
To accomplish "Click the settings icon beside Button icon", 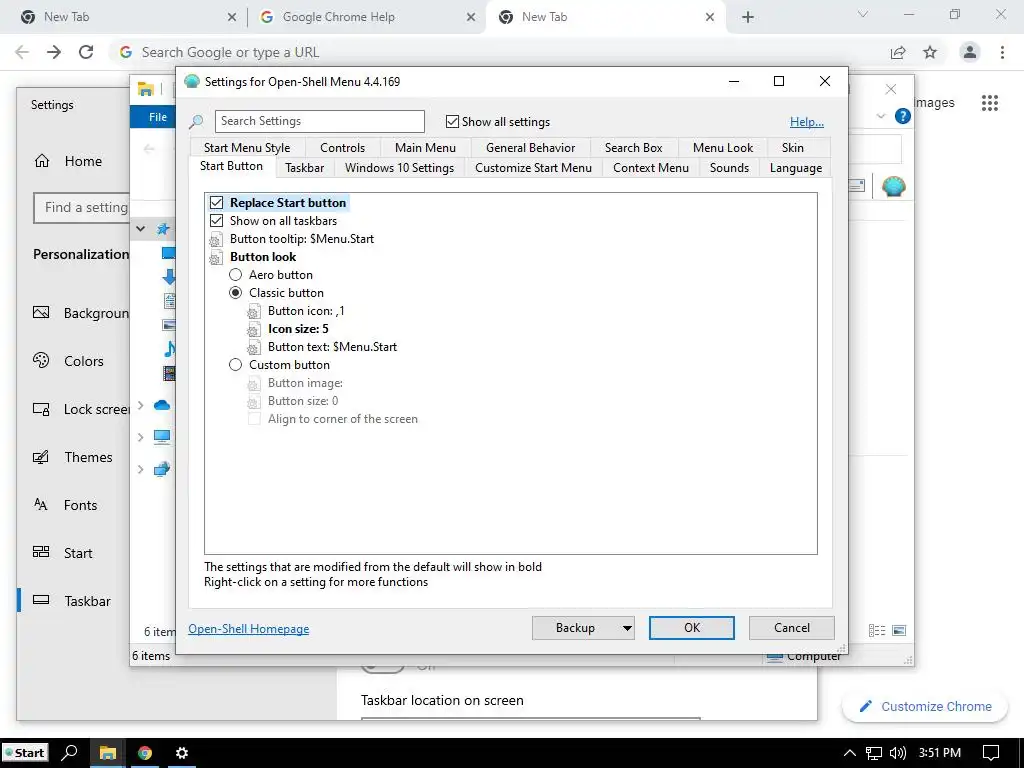I will click(x=253, y=312).
